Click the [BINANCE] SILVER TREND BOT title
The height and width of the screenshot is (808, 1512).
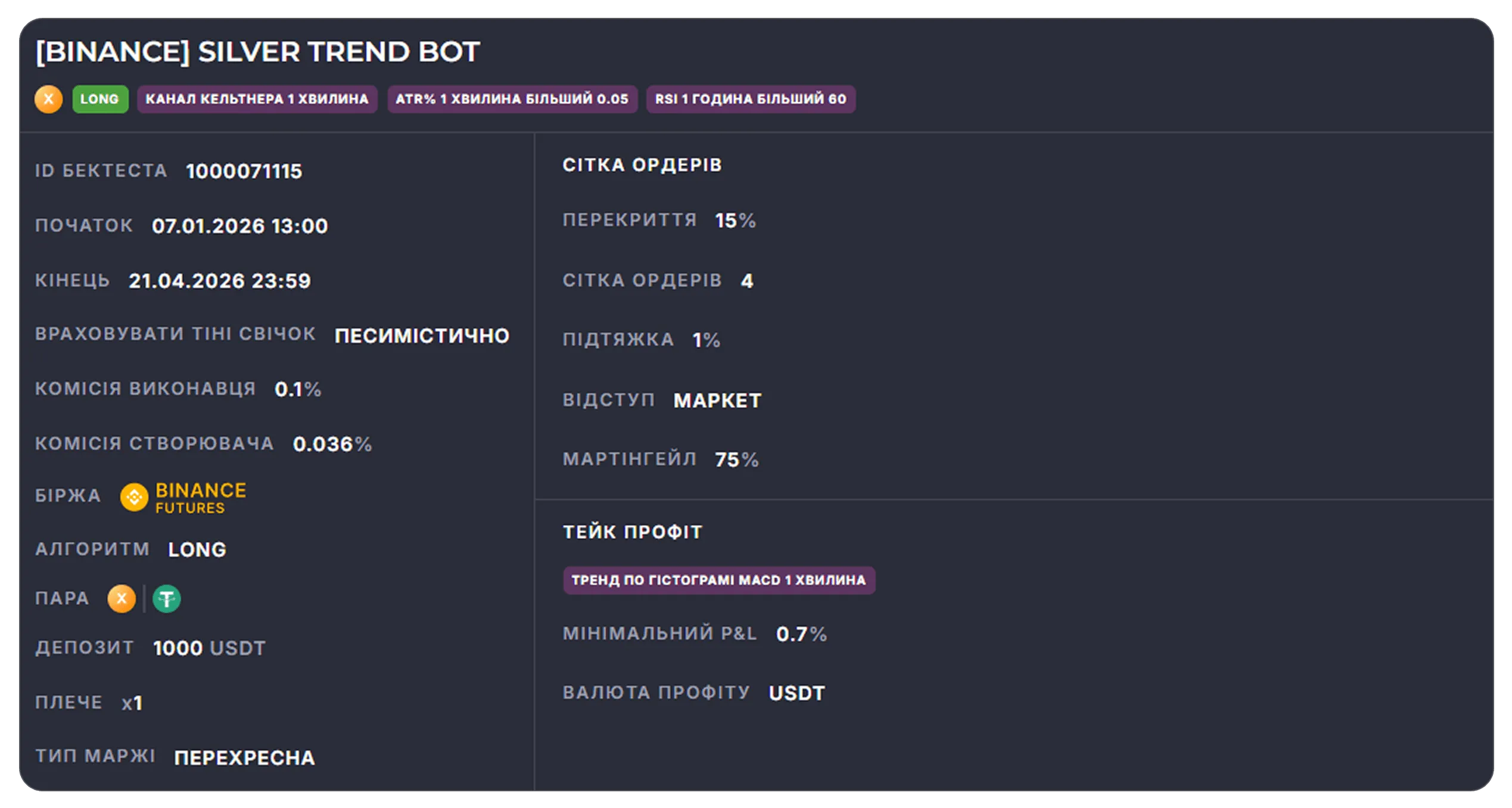(258, 52)
